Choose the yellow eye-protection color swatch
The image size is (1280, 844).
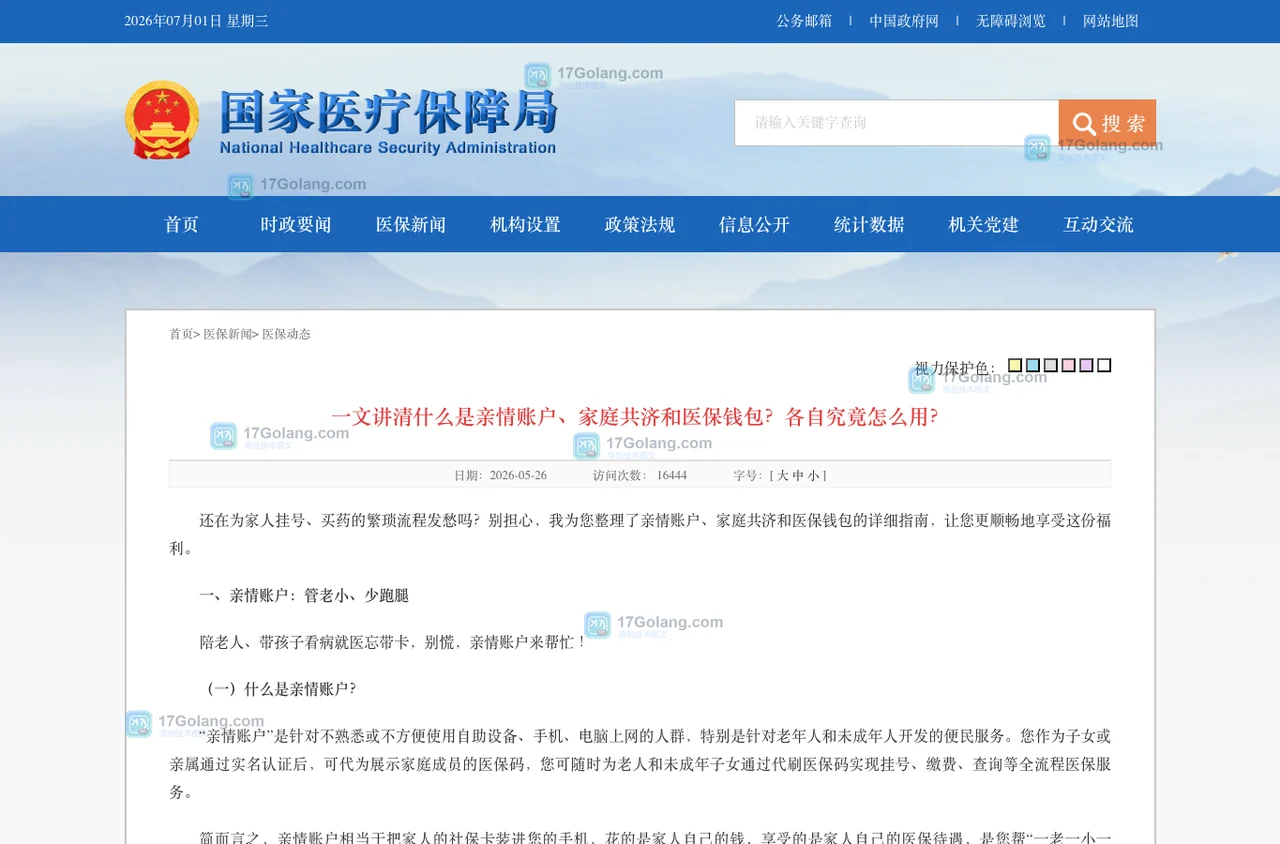(x=1015, y=365)
